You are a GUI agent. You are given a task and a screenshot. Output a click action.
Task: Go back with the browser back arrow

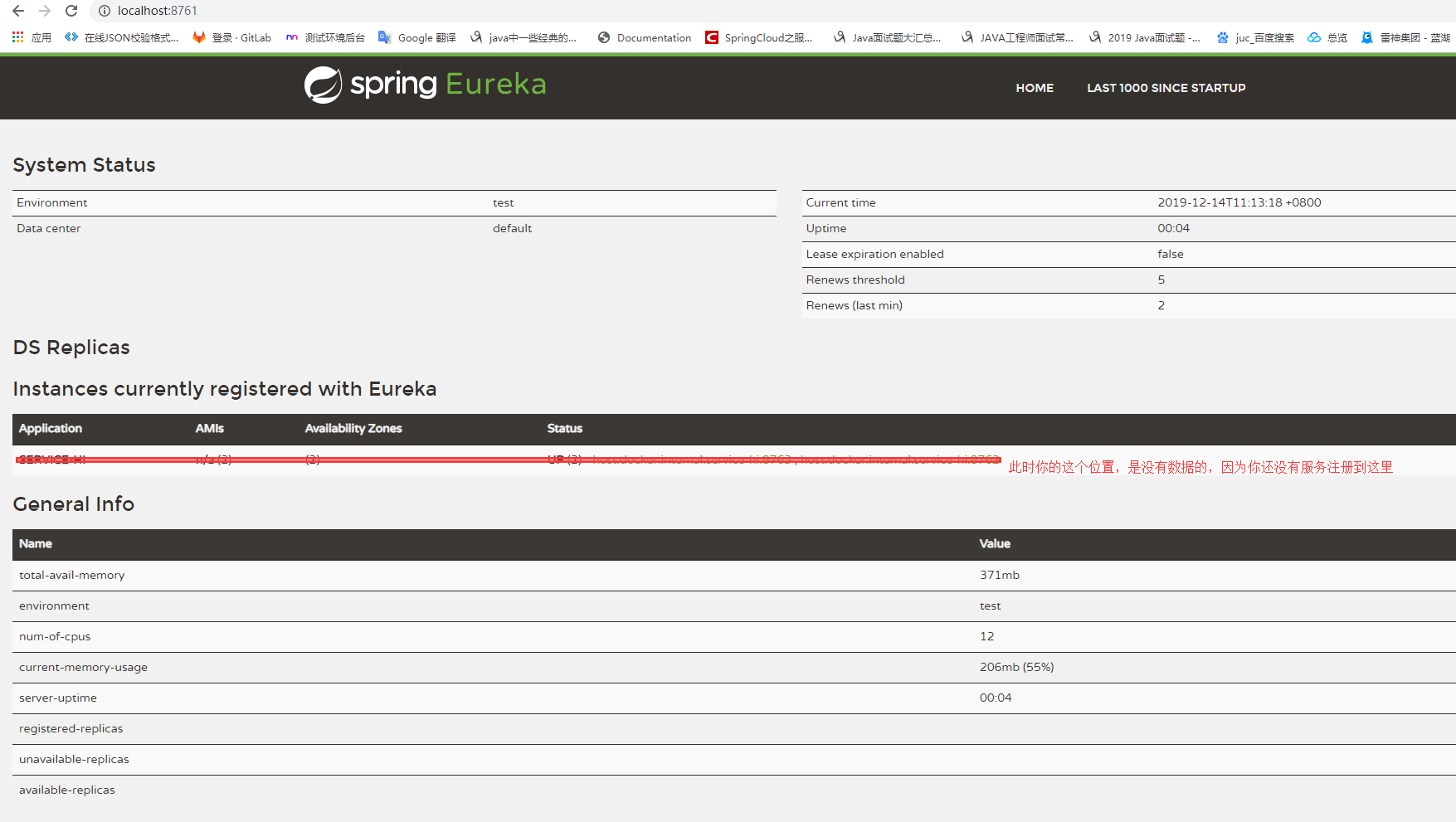tap(18, 11)
